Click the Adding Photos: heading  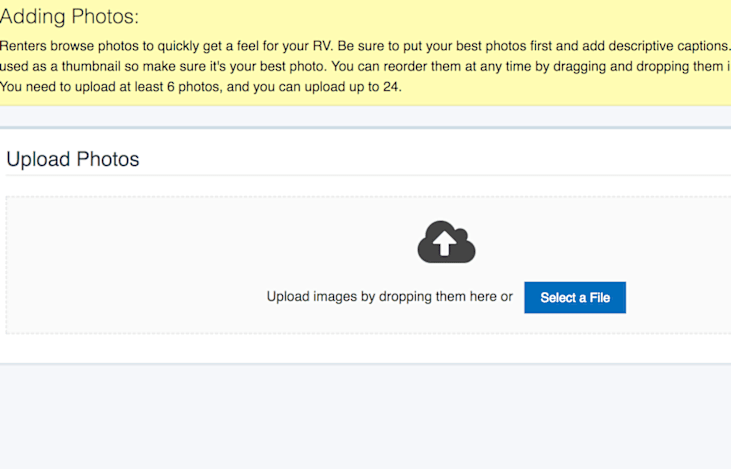[69, 16]
